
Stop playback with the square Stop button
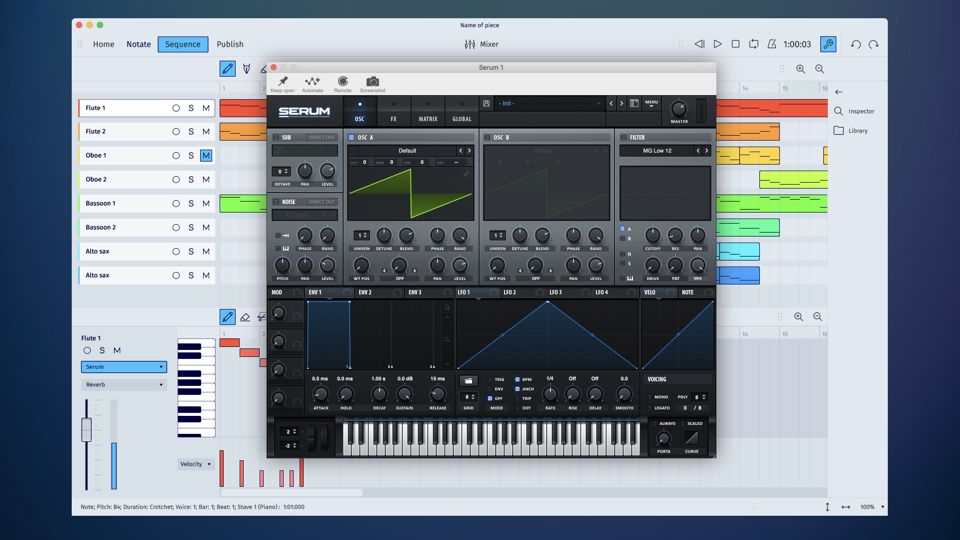tap(736, 44)
